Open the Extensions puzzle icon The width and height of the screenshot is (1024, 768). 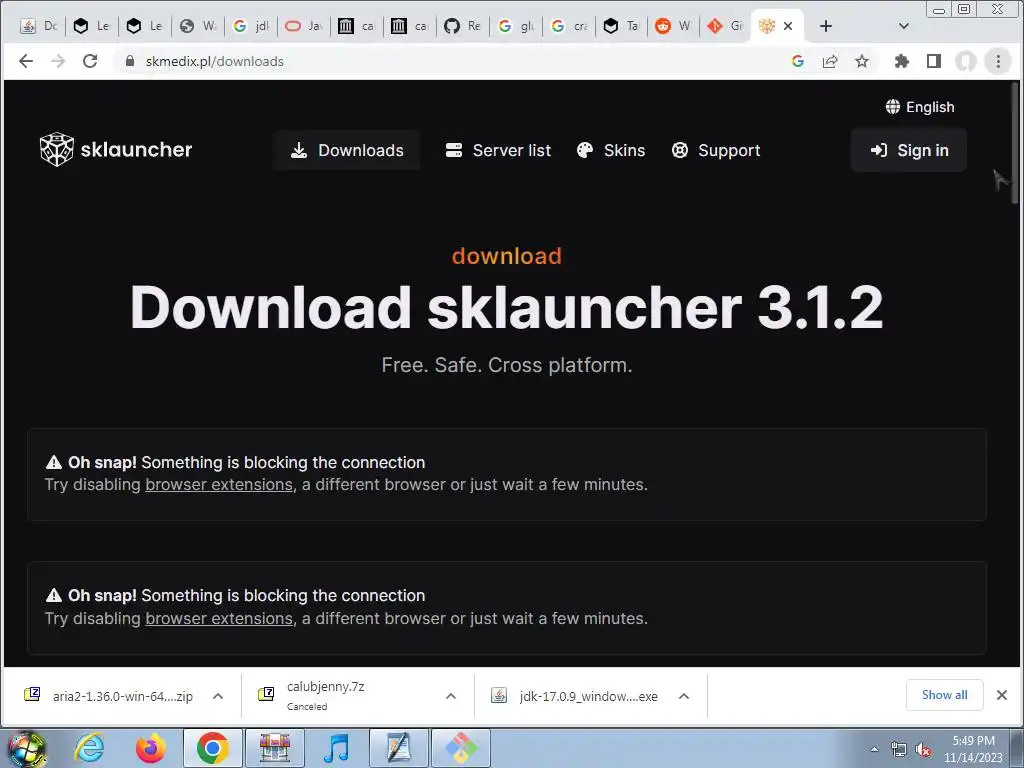pyautogui.click(x=902, y=61)
